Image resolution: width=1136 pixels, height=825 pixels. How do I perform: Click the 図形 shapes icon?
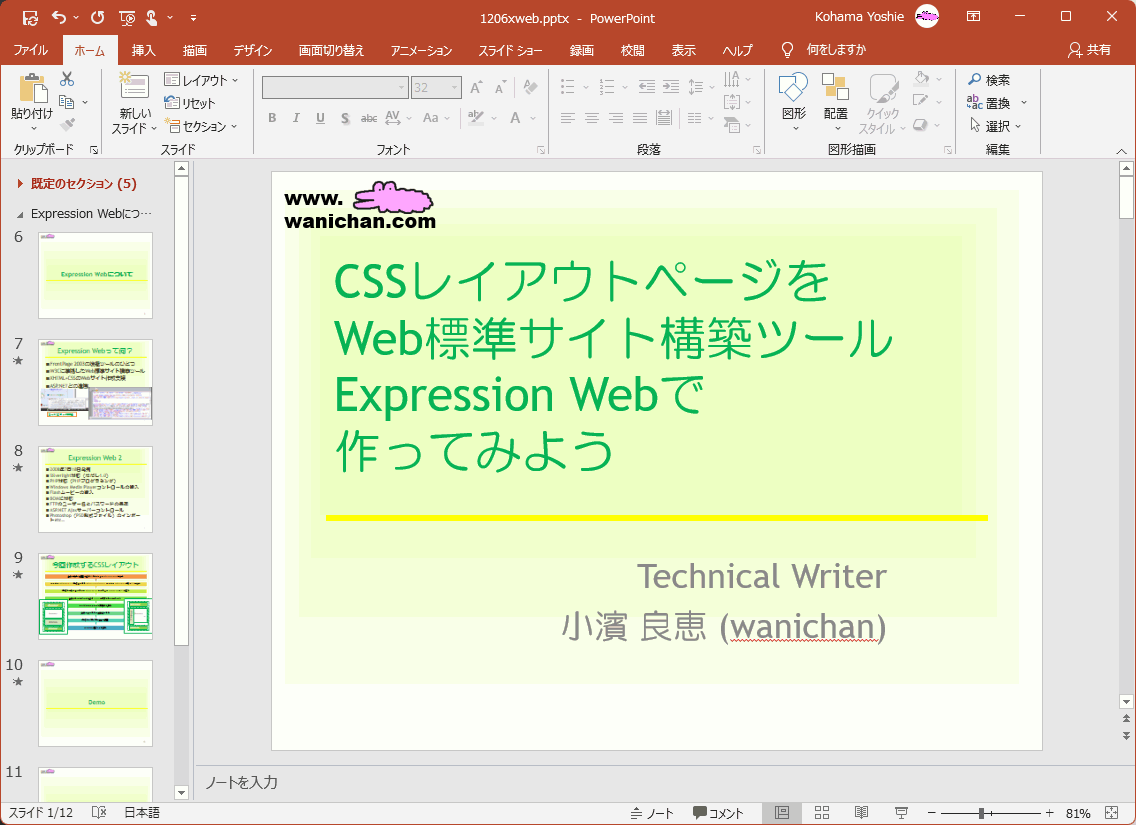(x=794, y=88)
